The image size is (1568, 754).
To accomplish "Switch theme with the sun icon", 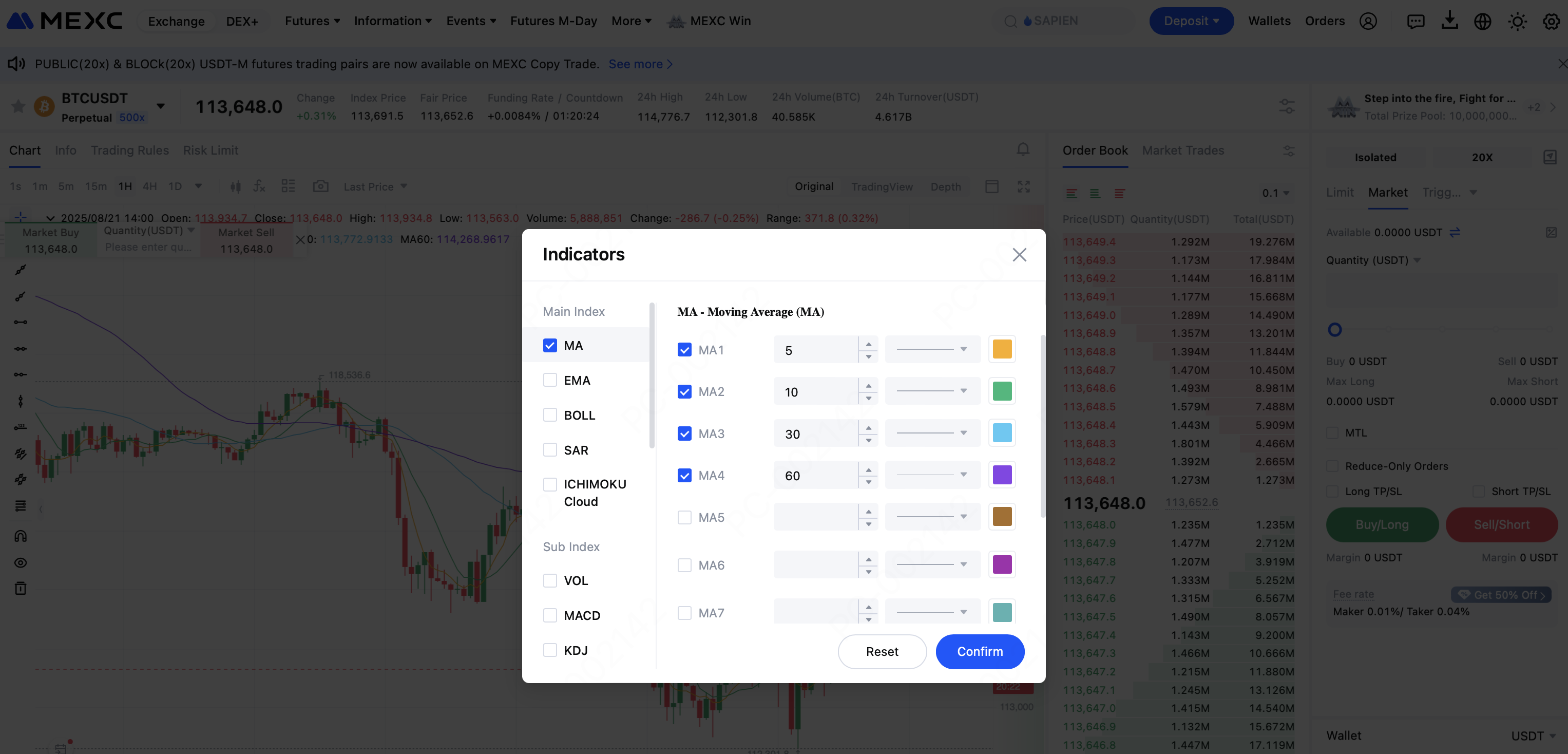I will point(1517,22).
